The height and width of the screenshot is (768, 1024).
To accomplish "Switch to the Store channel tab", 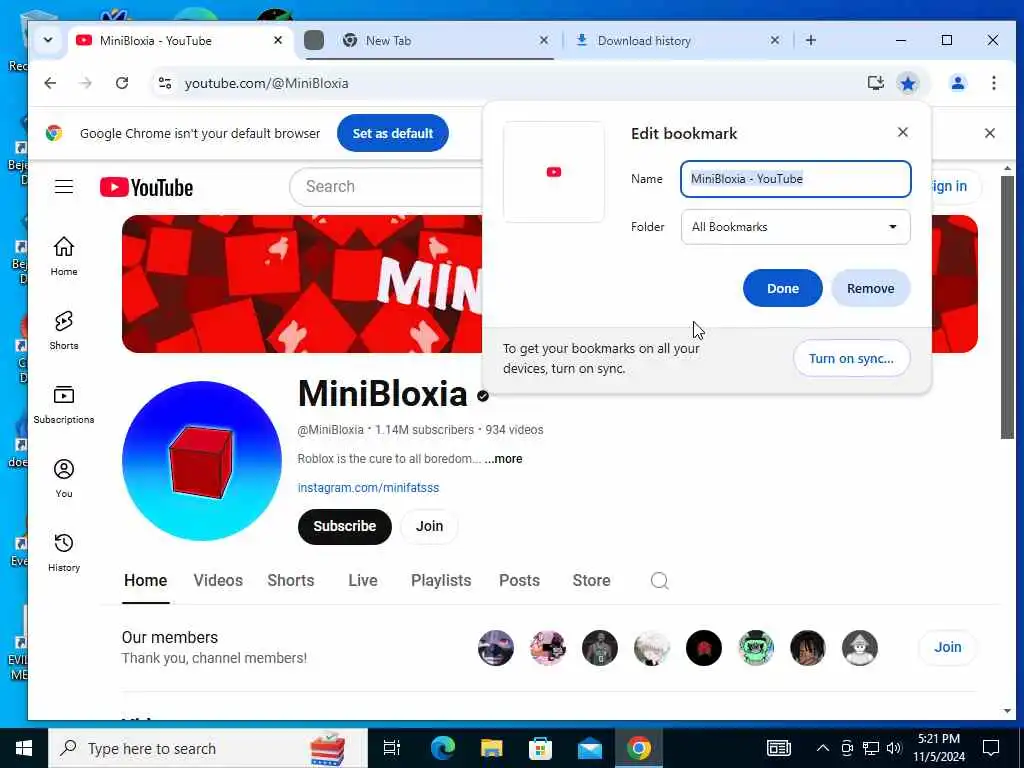I will pos(591,581).
